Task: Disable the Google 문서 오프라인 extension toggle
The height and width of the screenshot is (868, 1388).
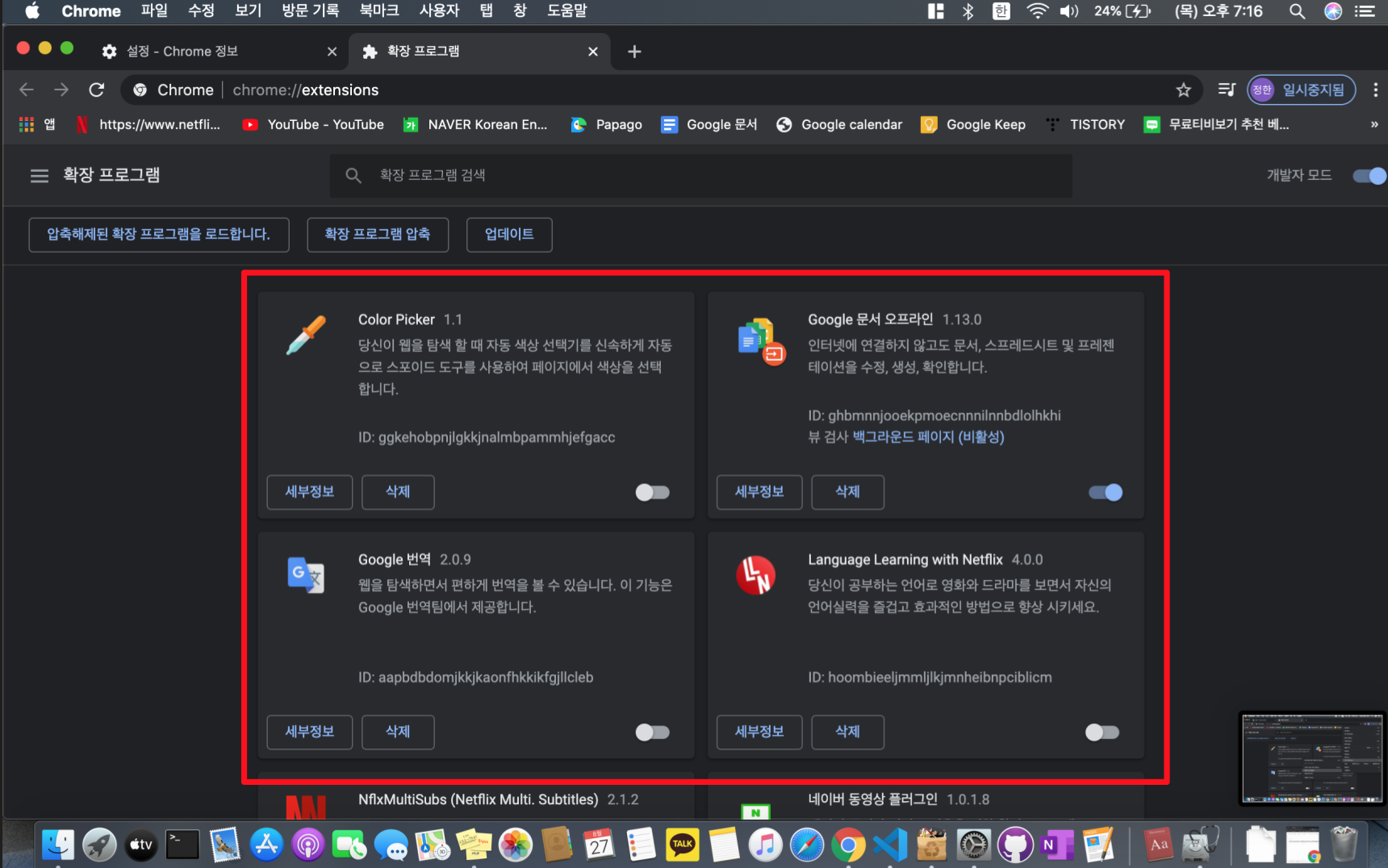Action: (x=1106, y=492)
